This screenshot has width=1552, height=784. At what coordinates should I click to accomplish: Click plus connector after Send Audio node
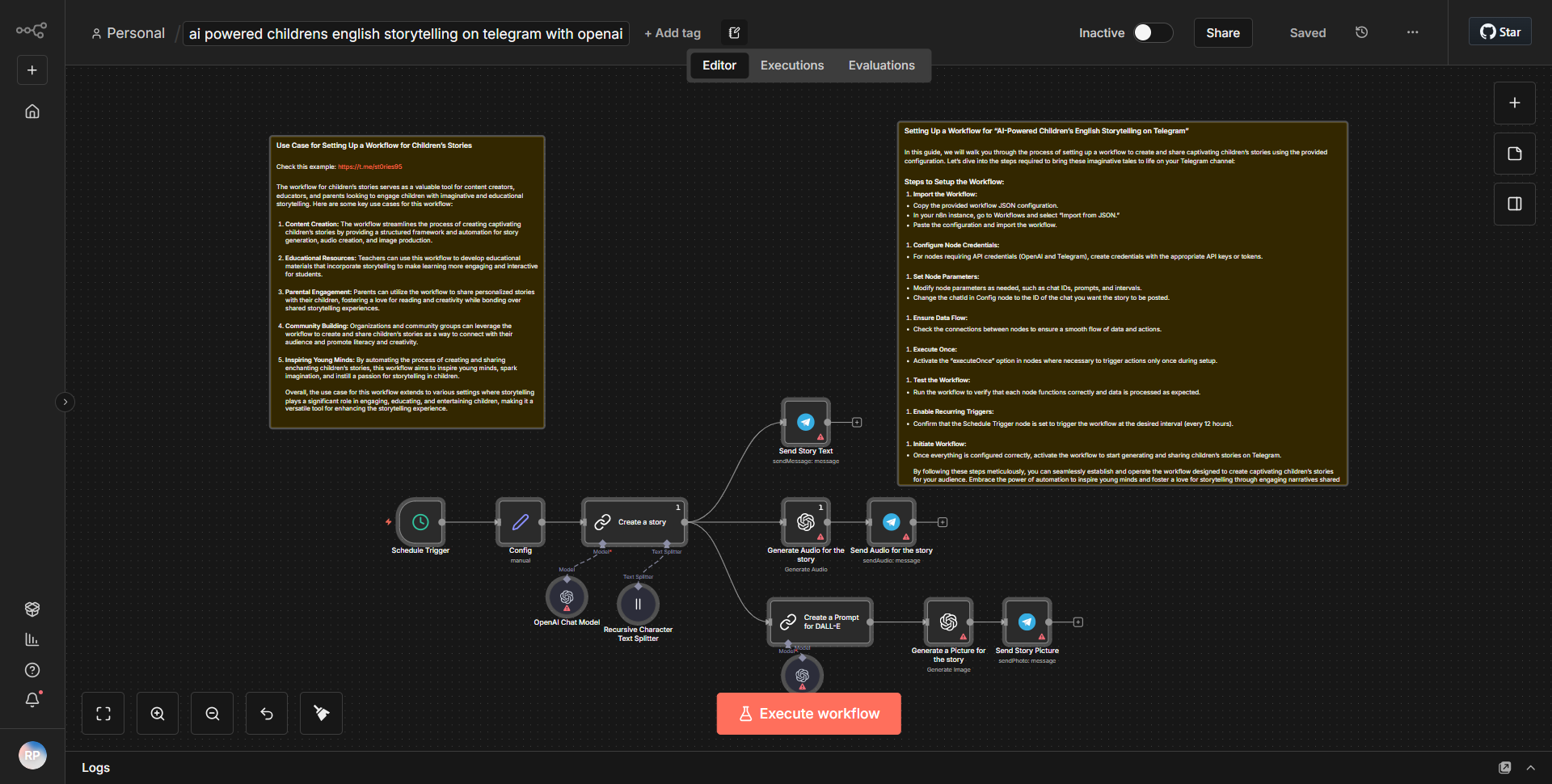pyautogui.click(x=943, y=522)
